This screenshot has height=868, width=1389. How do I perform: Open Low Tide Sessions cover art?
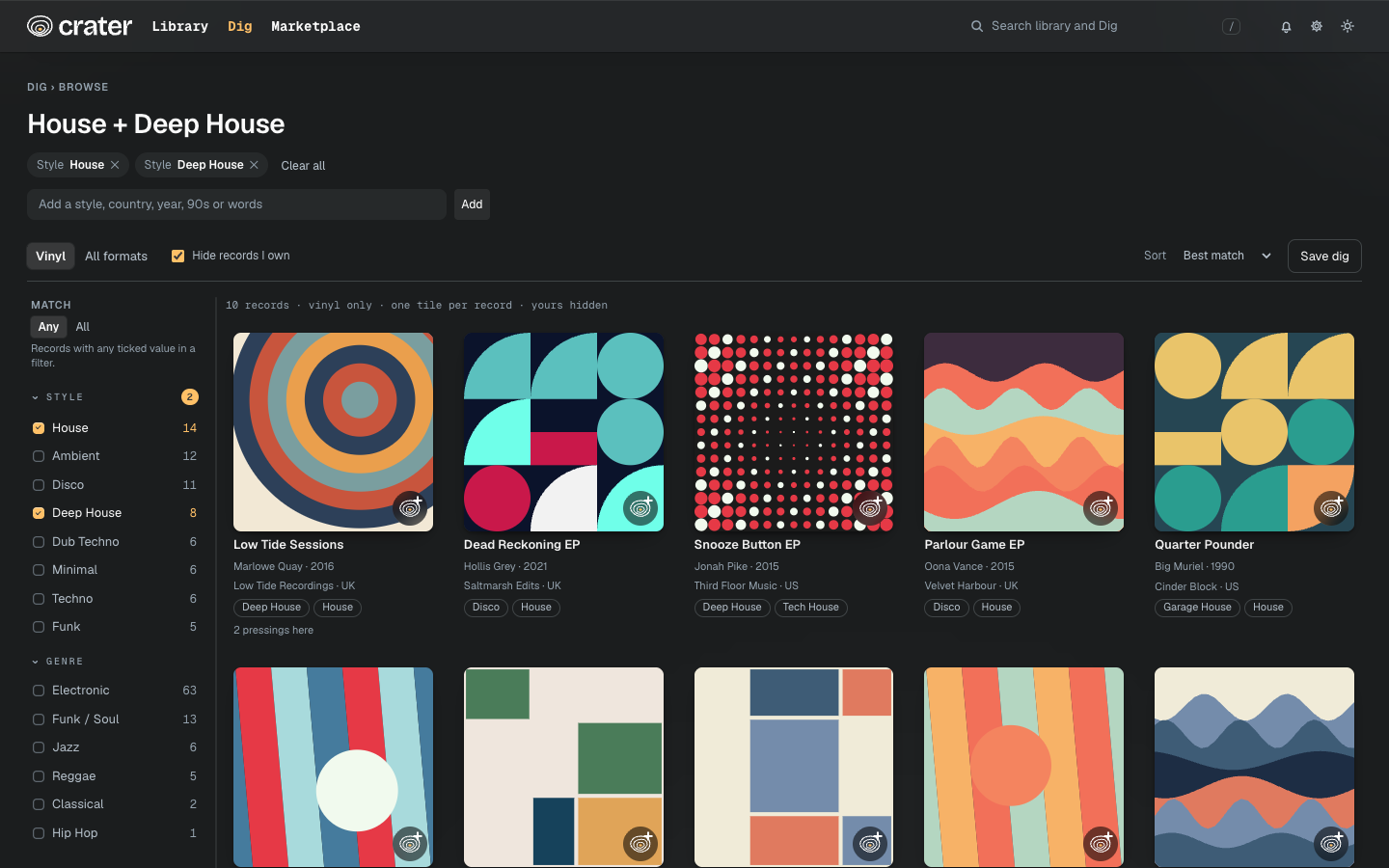333,432
